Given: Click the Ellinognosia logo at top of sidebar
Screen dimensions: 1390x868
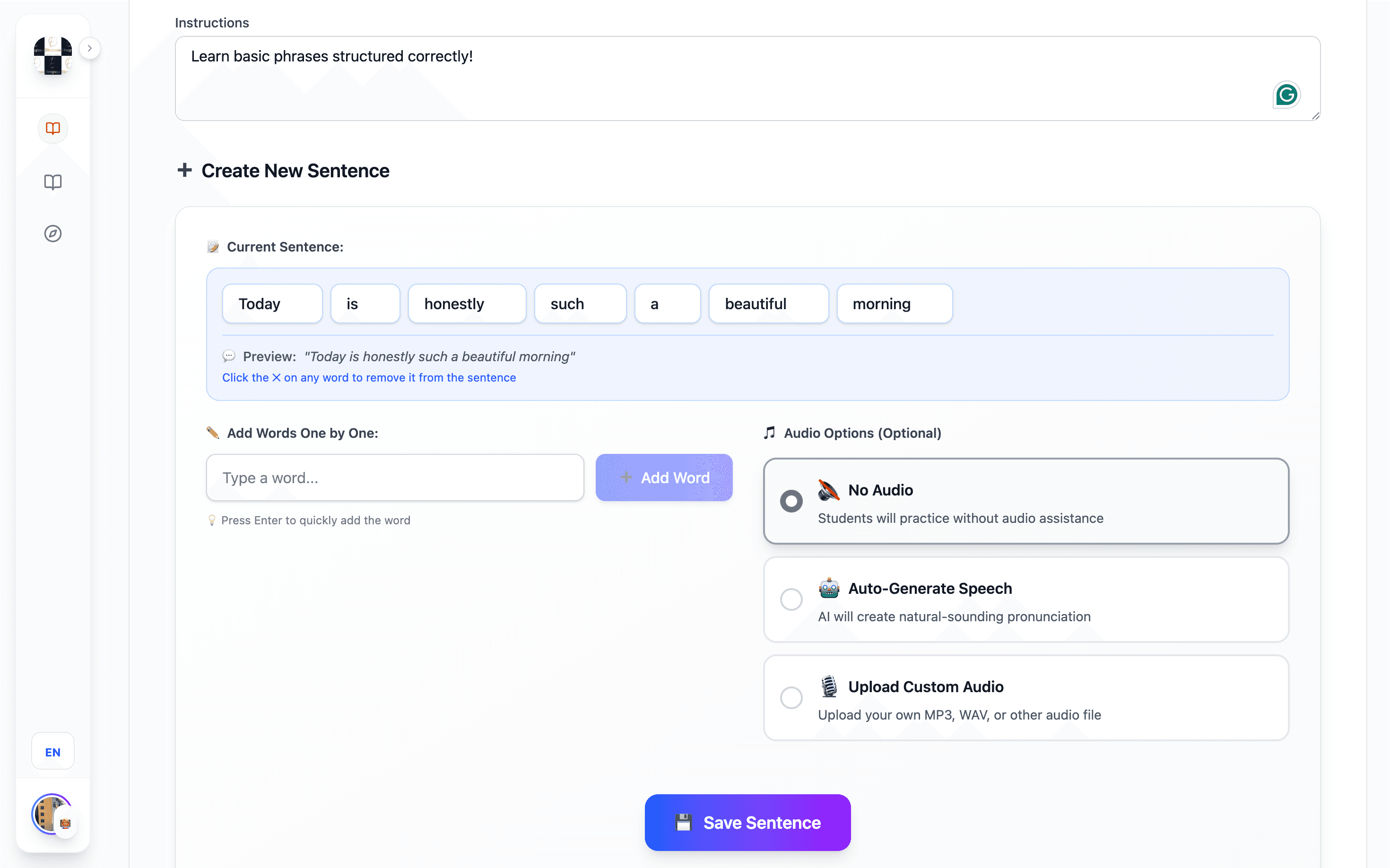Looking at the screenshot, I should point(52,57).
